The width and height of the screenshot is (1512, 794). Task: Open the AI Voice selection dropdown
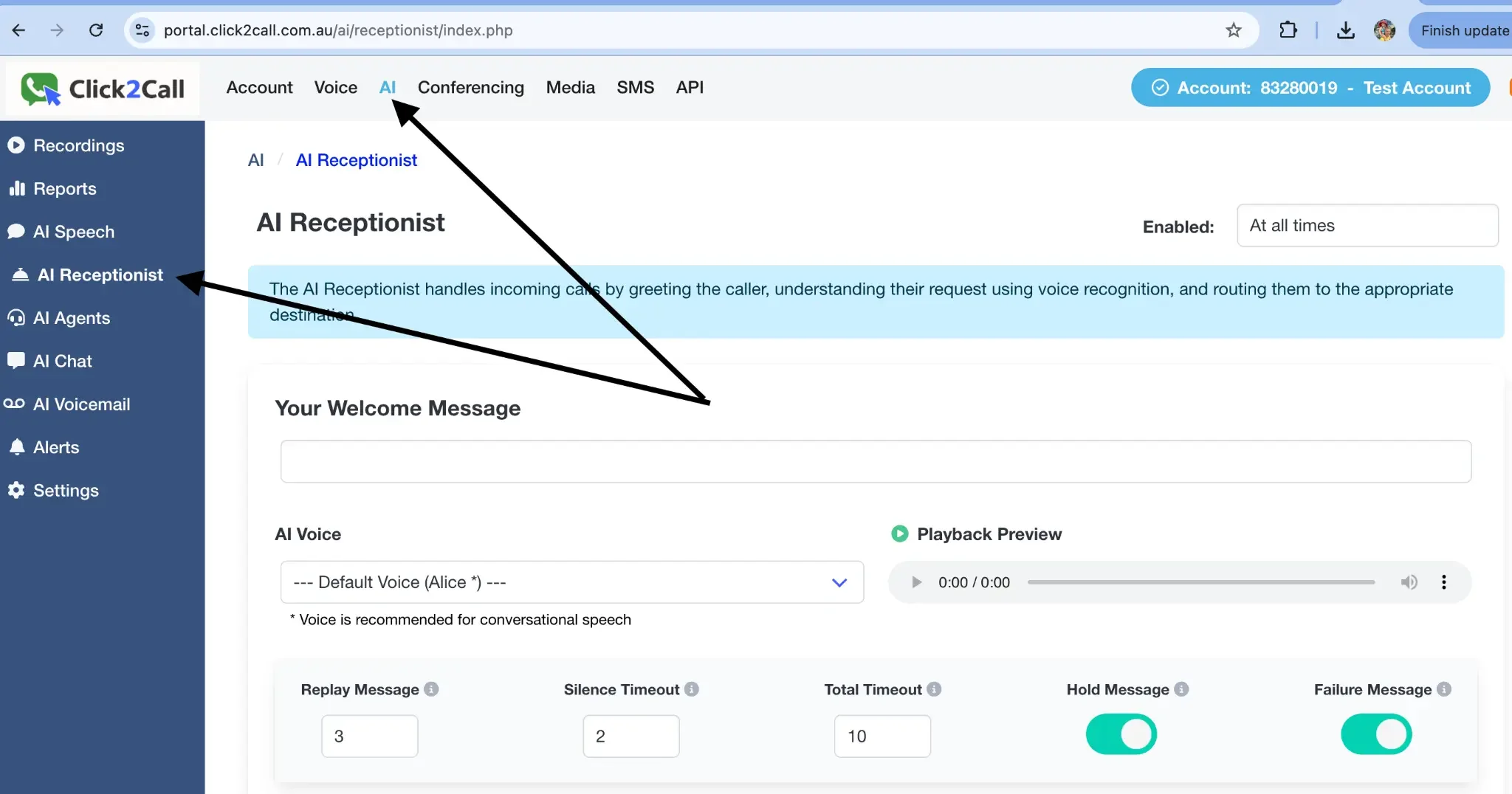(x=571, y=582)
